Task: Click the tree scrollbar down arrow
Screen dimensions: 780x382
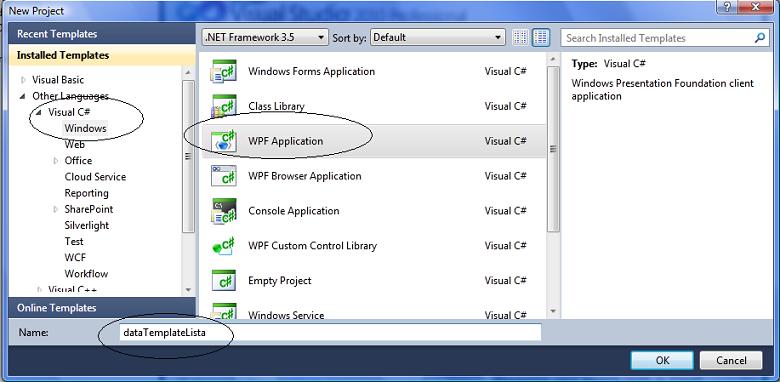Action: tap(188, 289)
